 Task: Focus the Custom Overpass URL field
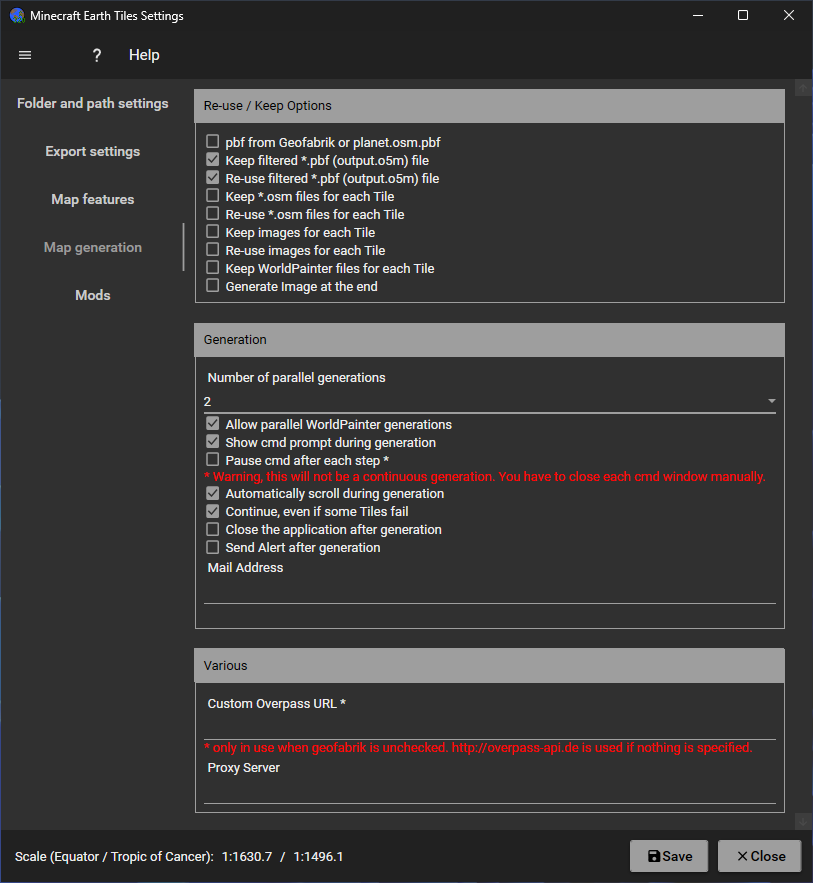[489, 727]
